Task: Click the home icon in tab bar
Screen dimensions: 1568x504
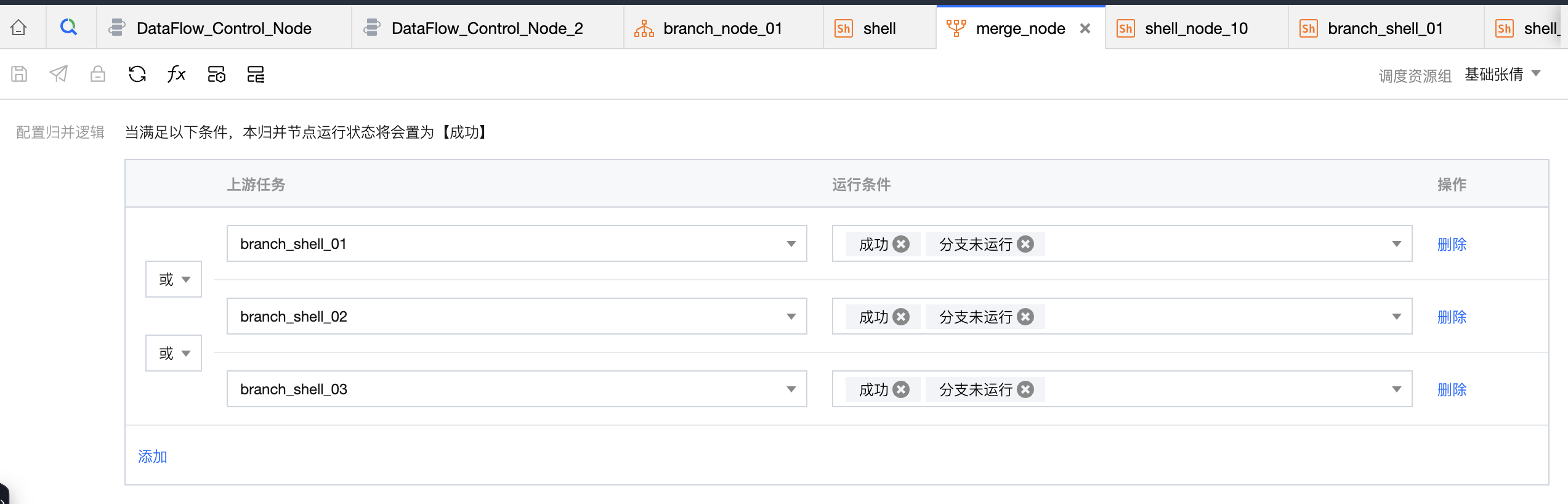Action: click(x=19, y=28)
